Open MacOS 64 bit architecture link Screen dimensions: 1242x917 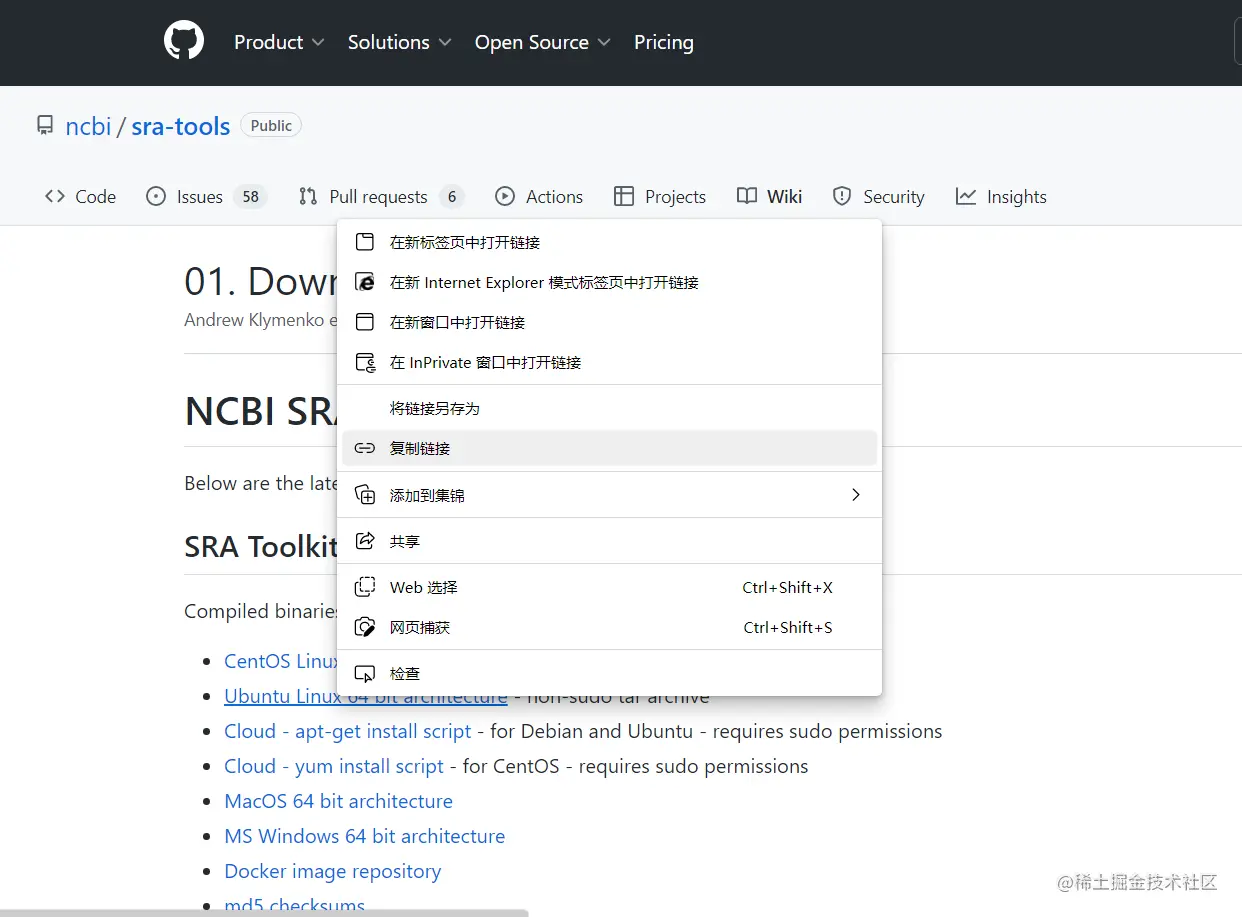338,801
